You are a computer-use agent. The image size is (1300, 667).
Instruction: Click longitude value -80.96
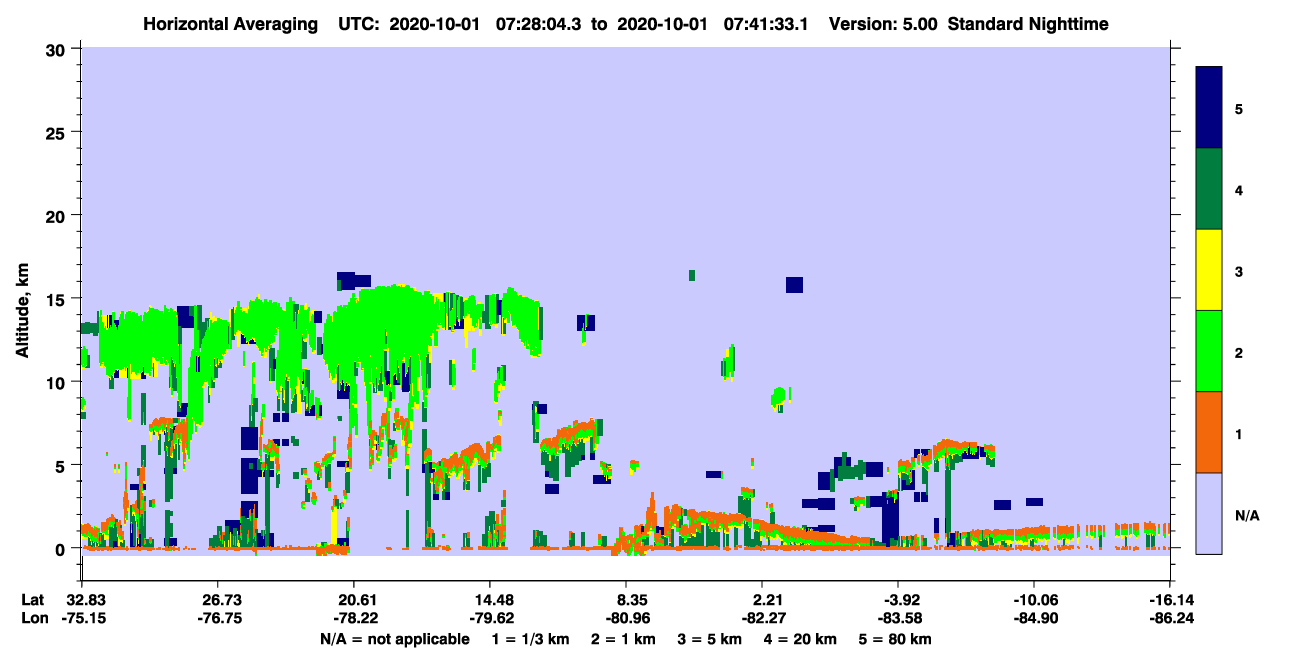click(626, 618)
